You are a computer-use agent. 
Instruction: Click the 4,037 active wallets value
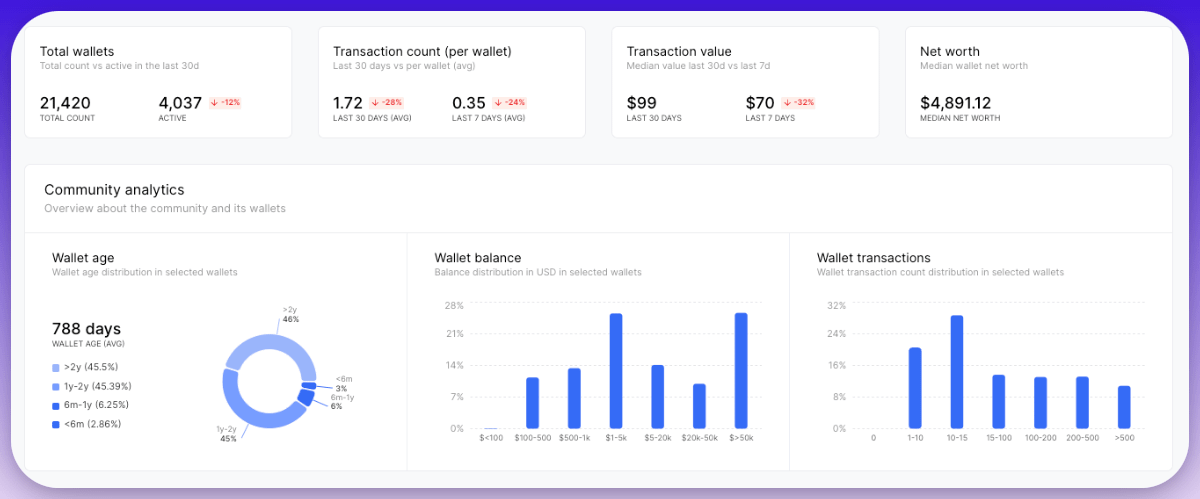click(181, 102)
